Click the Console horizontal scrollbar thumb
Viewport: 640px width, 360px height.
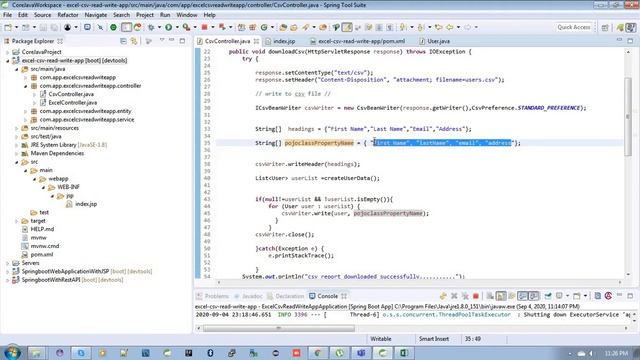[279, 328]
